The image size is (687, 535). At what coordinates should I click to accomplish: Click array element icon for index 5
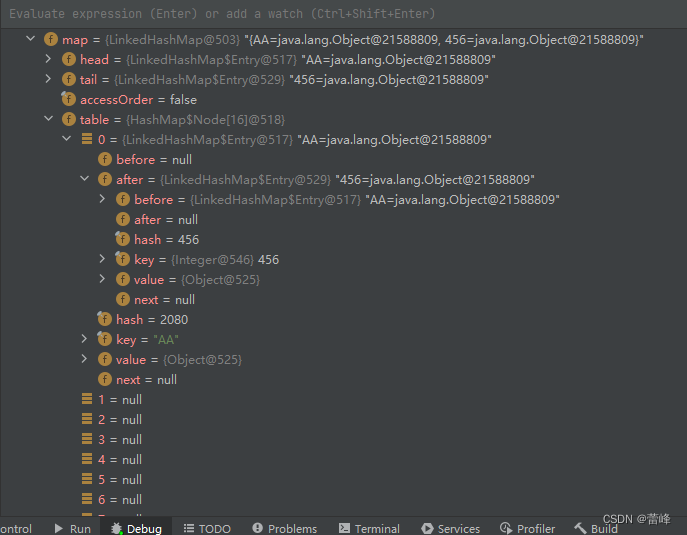click(87, 479)
